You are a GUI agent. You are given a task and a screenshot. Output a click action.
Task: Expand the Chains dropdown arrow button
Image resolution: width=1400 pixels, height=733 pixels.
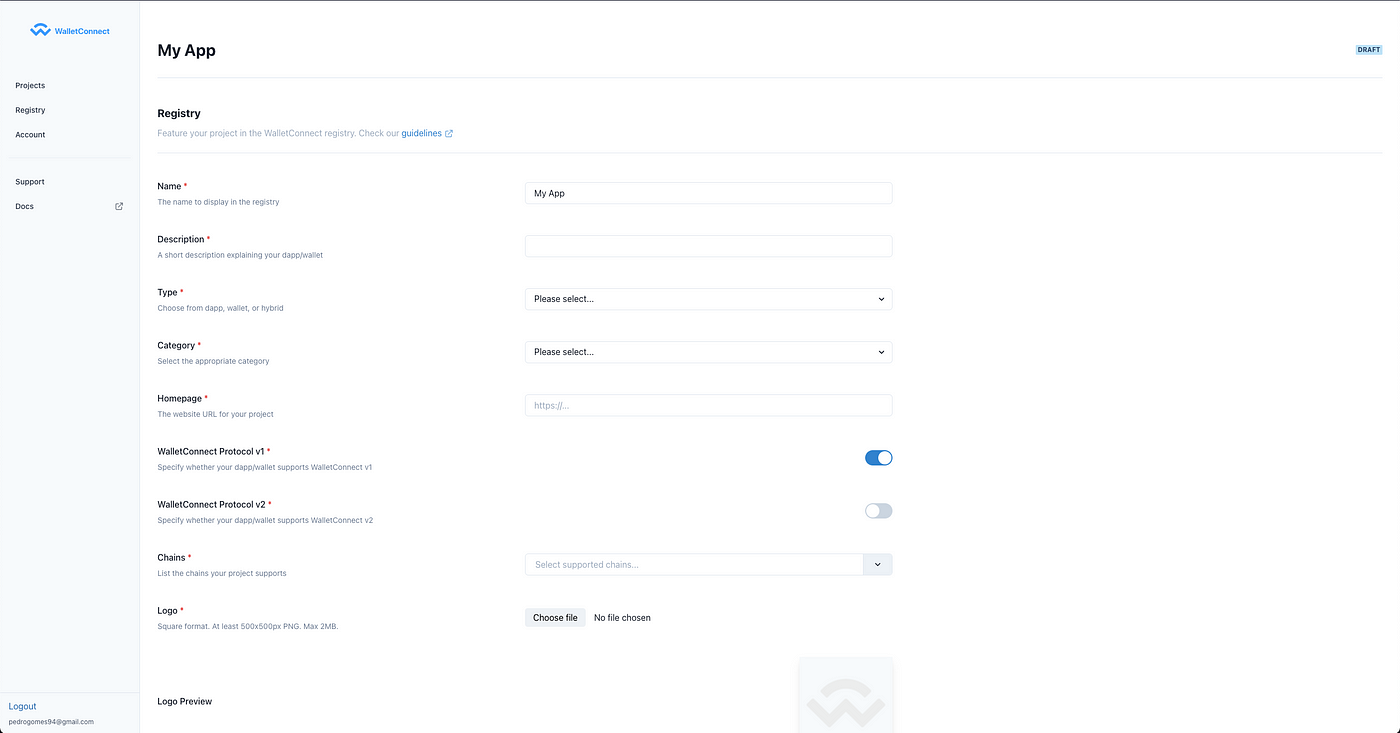pyautogui.click(x=877, y=564)
